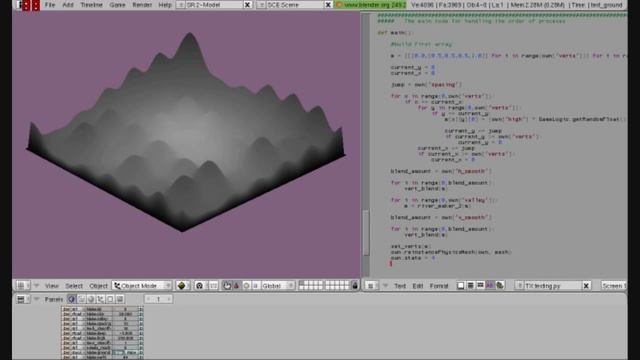Enable the translate manipulator triangle icon

(236, 286)
